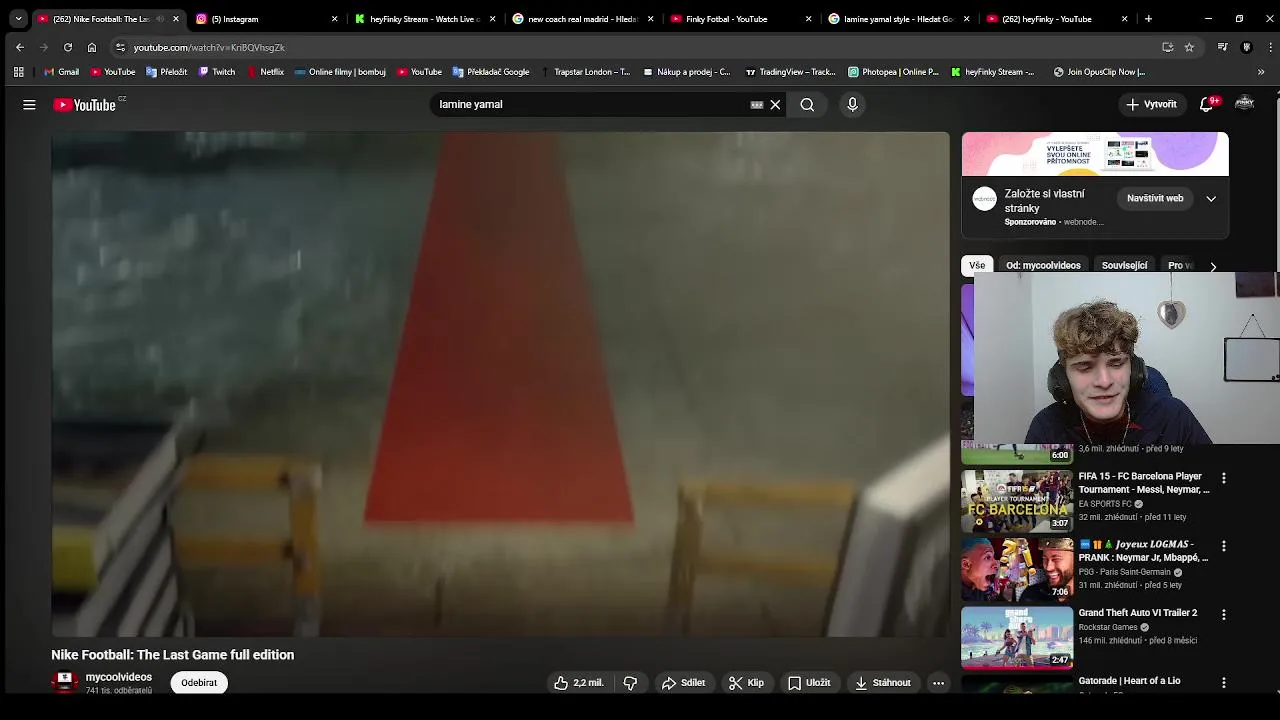Show more filter chips with arrow
Screen dimensions: 1280x720
1213,266
